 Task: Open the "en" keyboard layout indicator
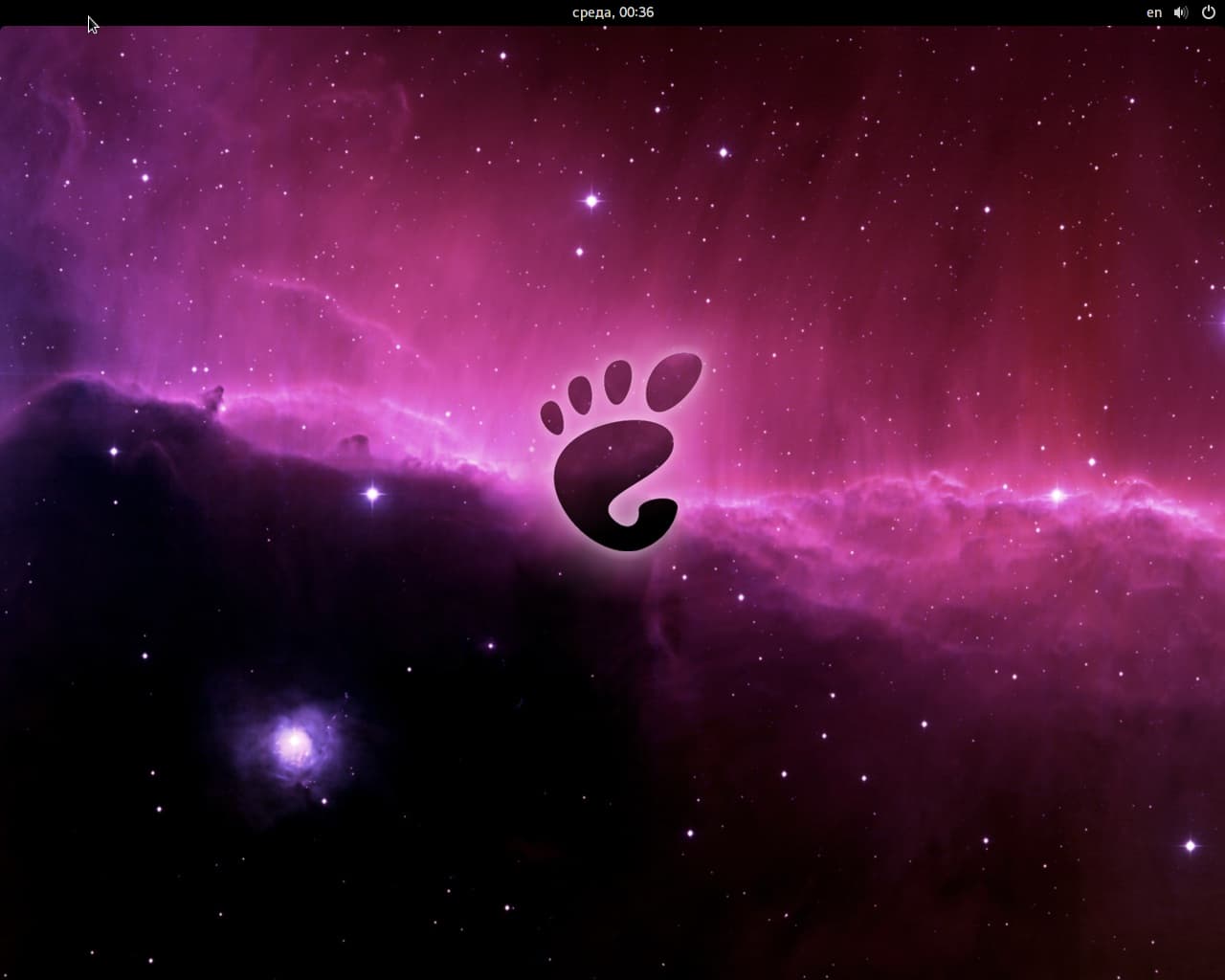point(1154,12)
